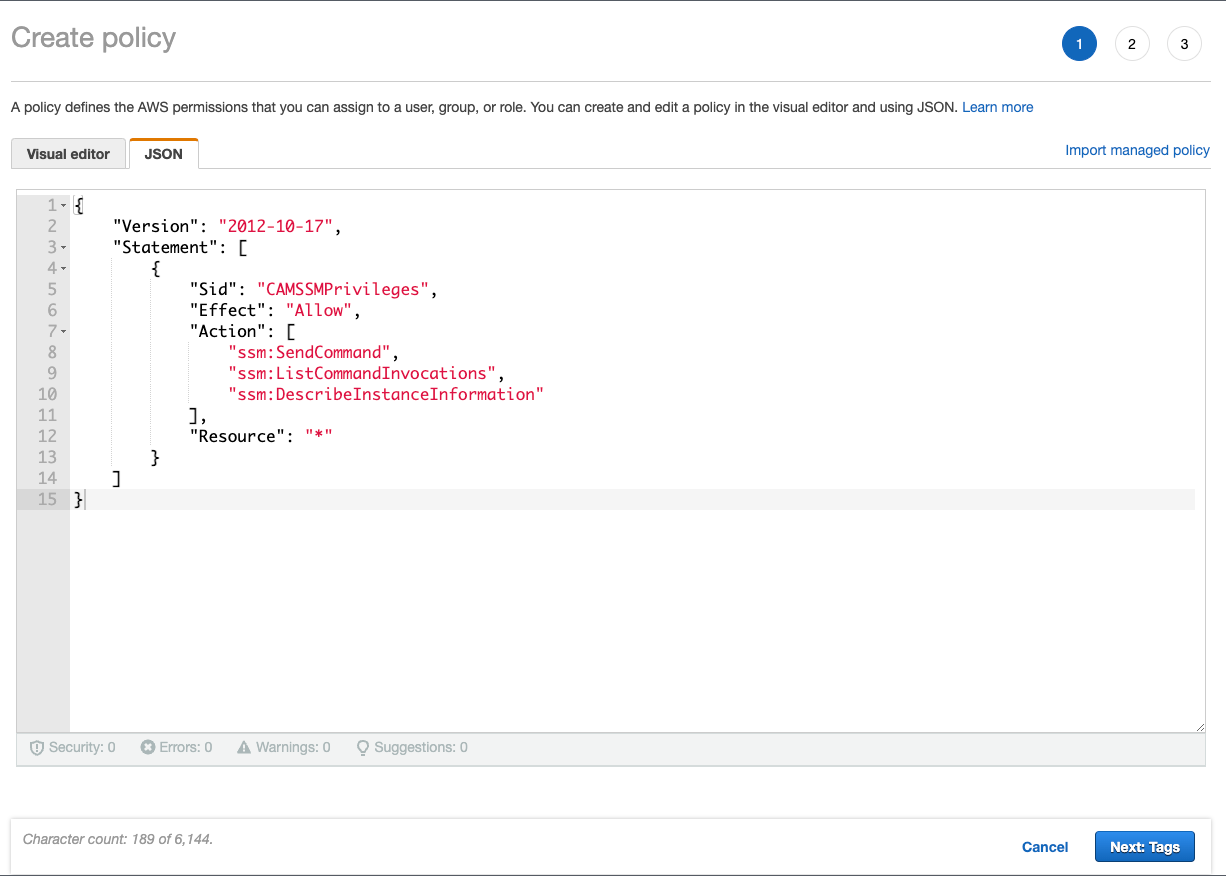The height and width of the screenshot is (876, 1226).
Task: Go to step 3 indicator
Action: [x=1184, y=44]
